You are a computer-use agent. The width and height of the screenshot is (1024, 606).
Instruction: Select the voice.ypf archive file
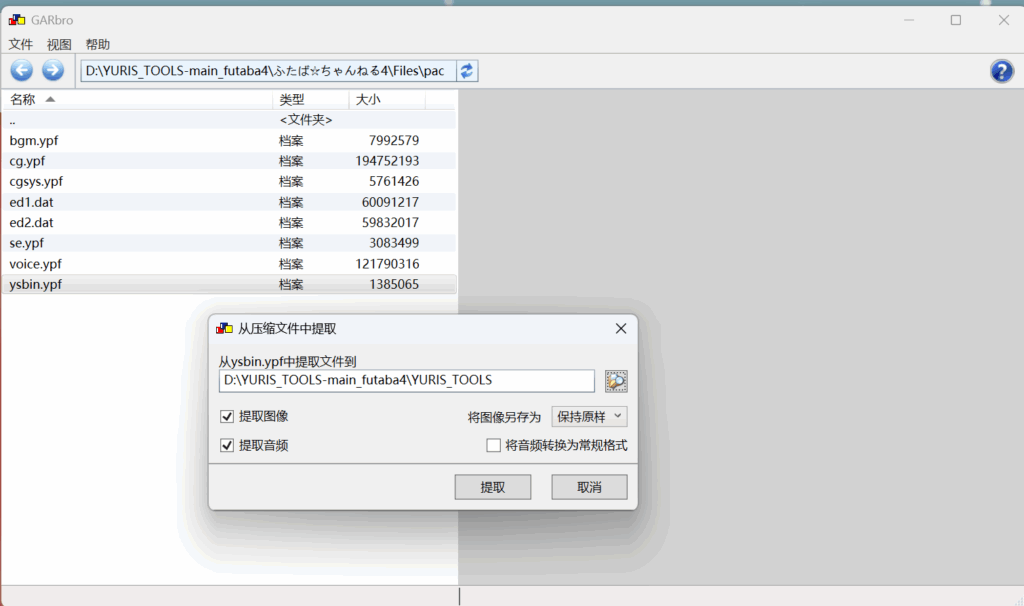(36, 264)
